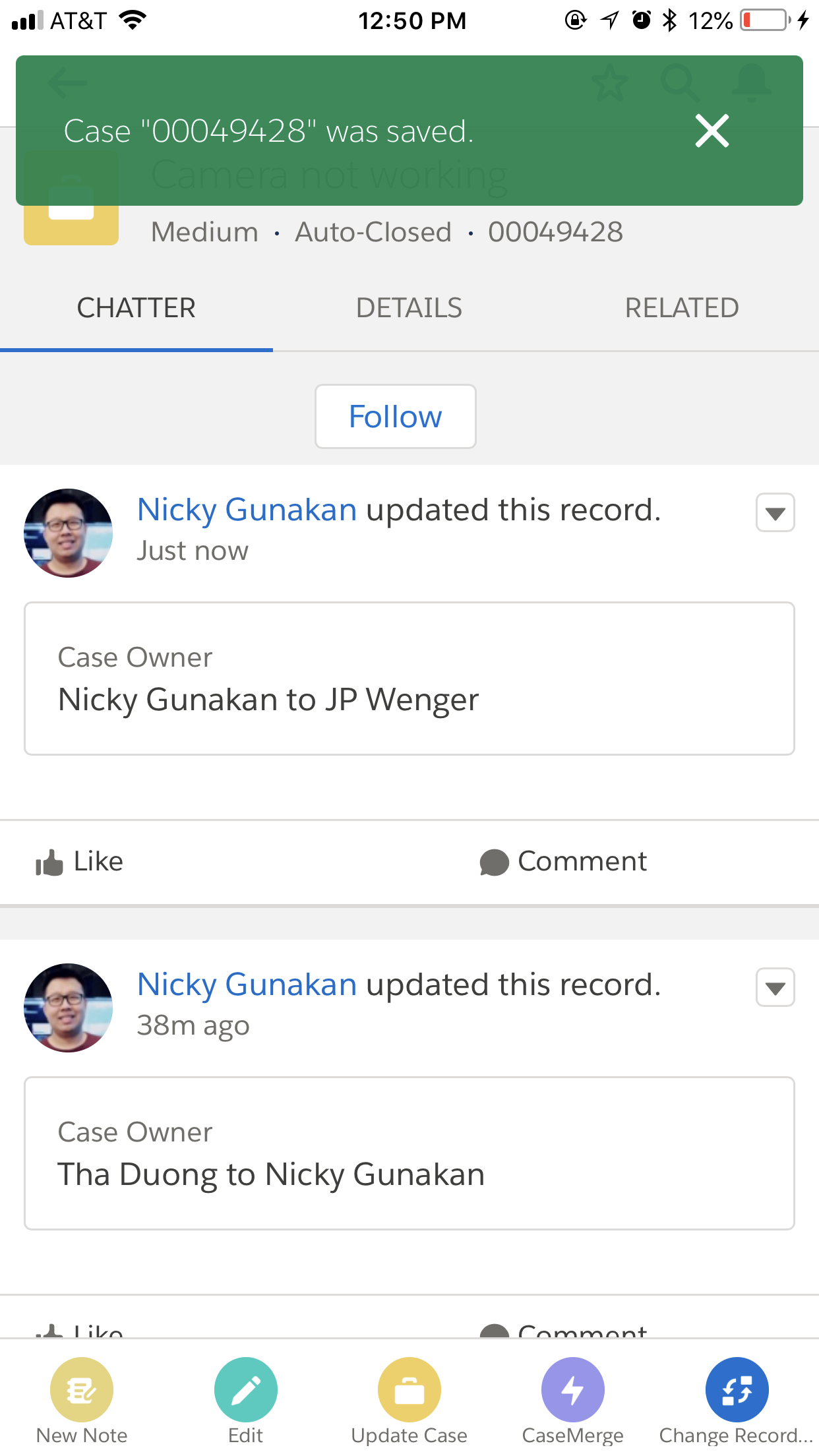This screenshot has width=819, height=1456.
Task: Open the Tha Duong to Nicky Gunakan card
Action: pos(409,1153)
